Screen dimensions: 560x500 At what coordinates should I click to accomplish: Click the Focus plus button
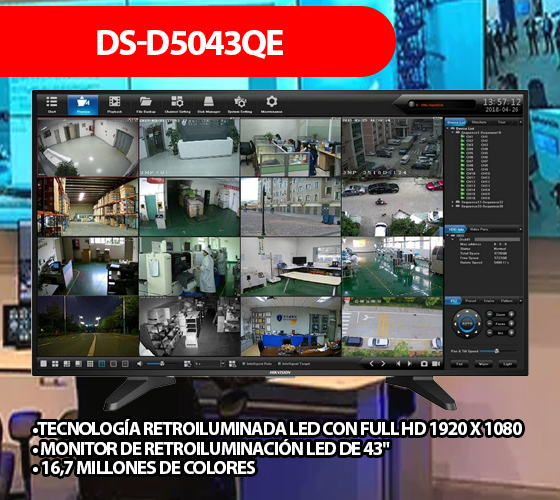511,323
